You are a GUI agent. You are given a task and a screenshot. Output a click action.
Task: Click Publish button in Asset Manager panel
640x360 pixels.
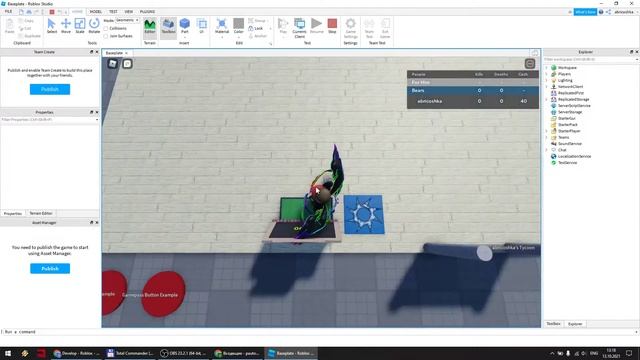(50, 269)
